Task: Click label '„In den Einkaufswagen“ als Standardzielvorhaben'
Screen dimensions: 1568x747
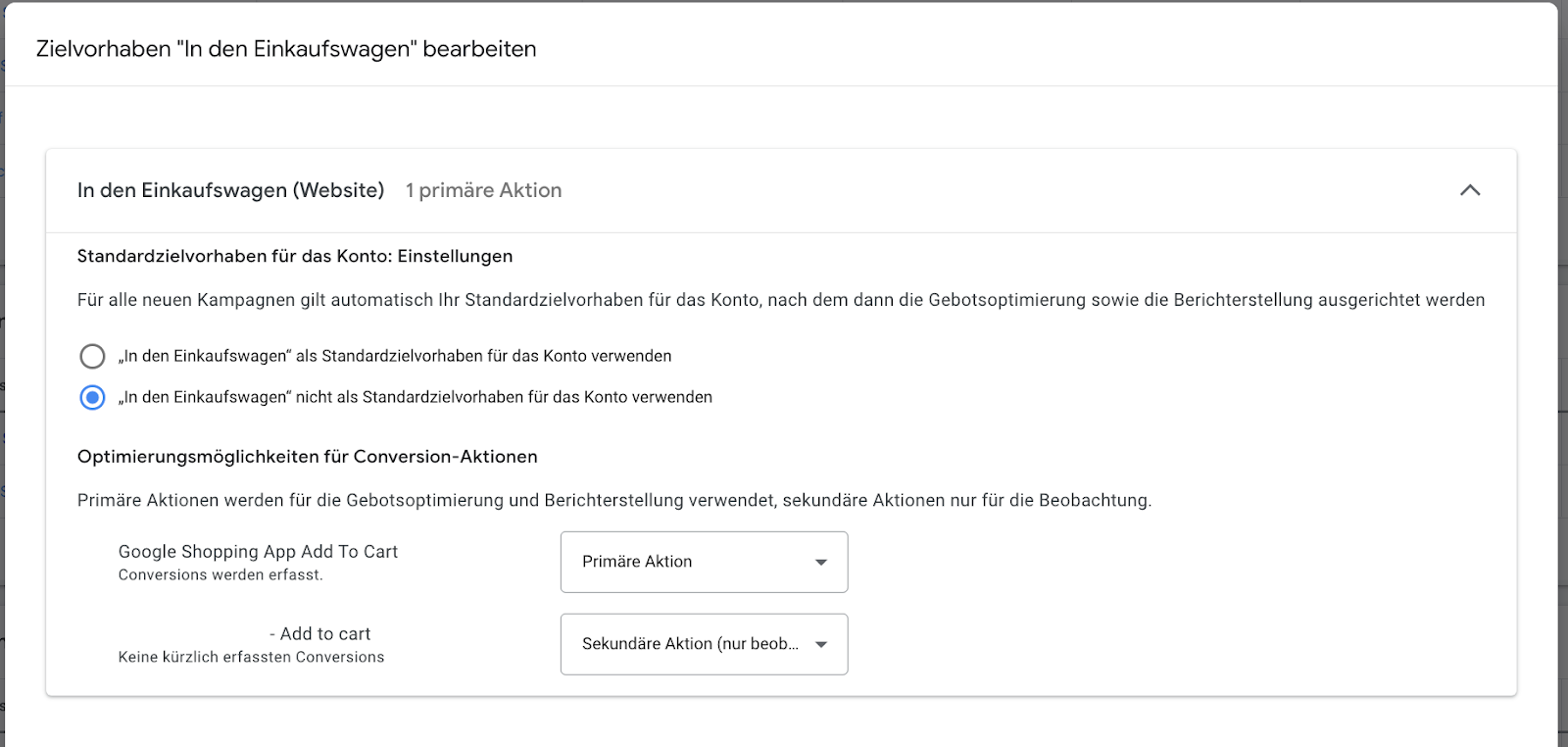Action: (x=395, y=356)
